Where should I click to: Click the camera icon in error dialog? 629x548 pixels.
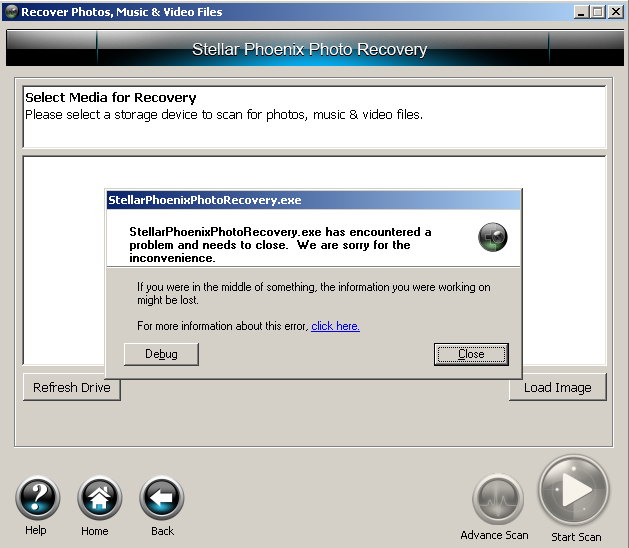tap(493, 237)
